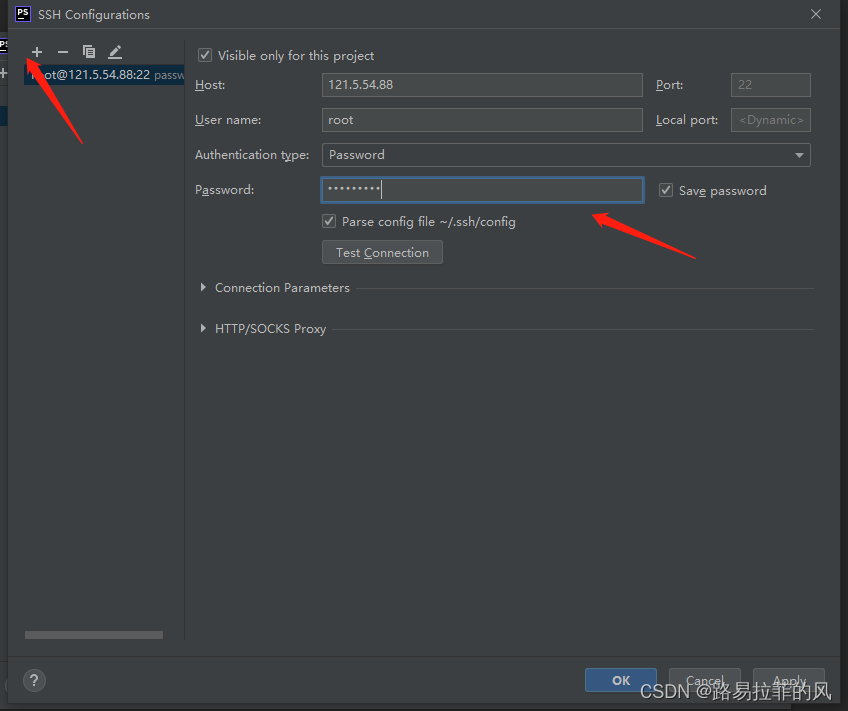This screenshot has width=848, height=711.
Task: Click the Local port Dynamic field
Action: coord(771,120)
